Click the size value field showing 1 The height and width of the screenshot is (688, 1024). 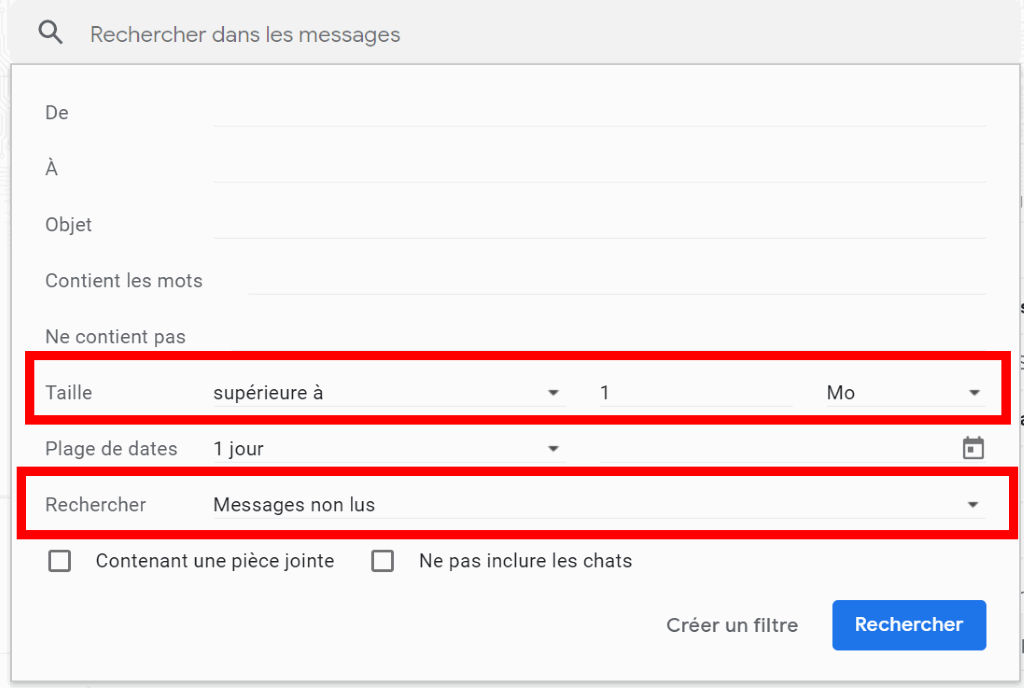[x=696, y=392]
